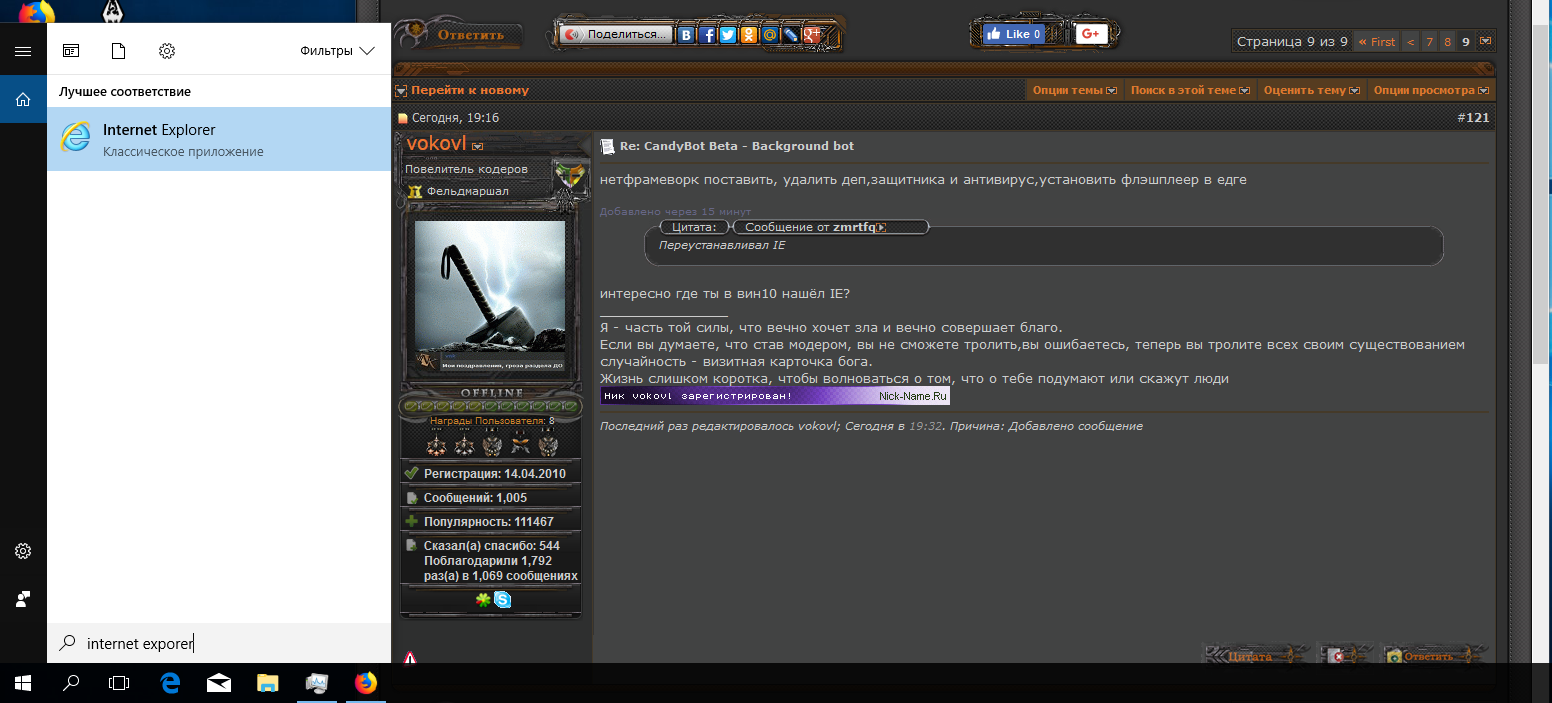Image resolution: width=1552 pixels, height=703 pixels.
Task: Open the Опции темы dropdown menu
Action: [1074, 90]
